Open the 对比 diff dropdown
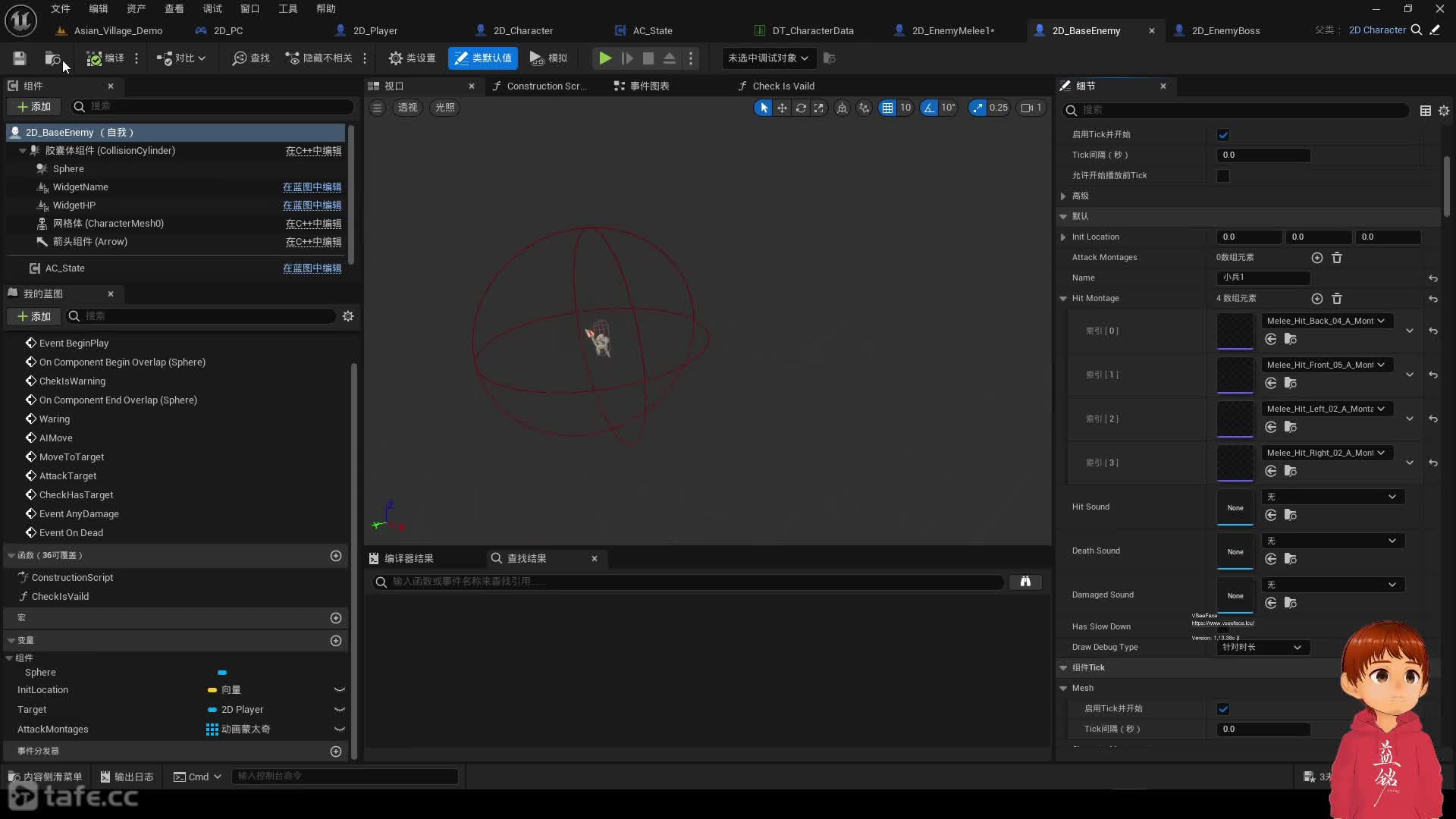1456x819 pixels. pos(180,58)
